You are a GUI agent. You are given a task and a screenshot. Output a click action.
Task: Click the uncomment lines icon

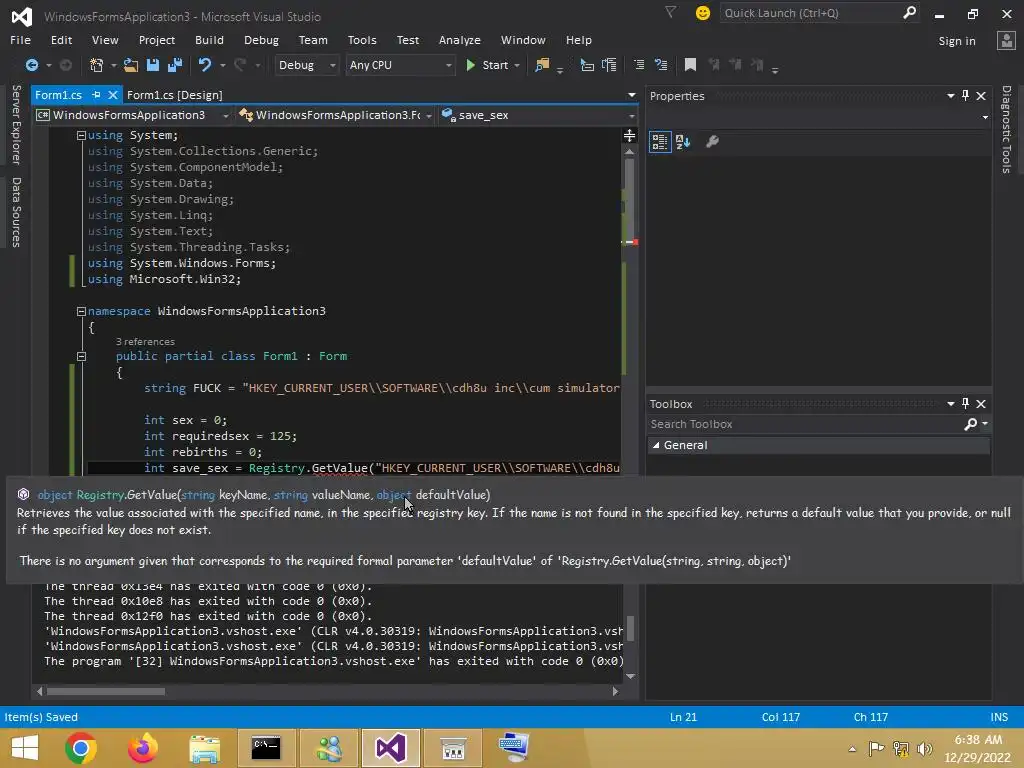point(661,65)
